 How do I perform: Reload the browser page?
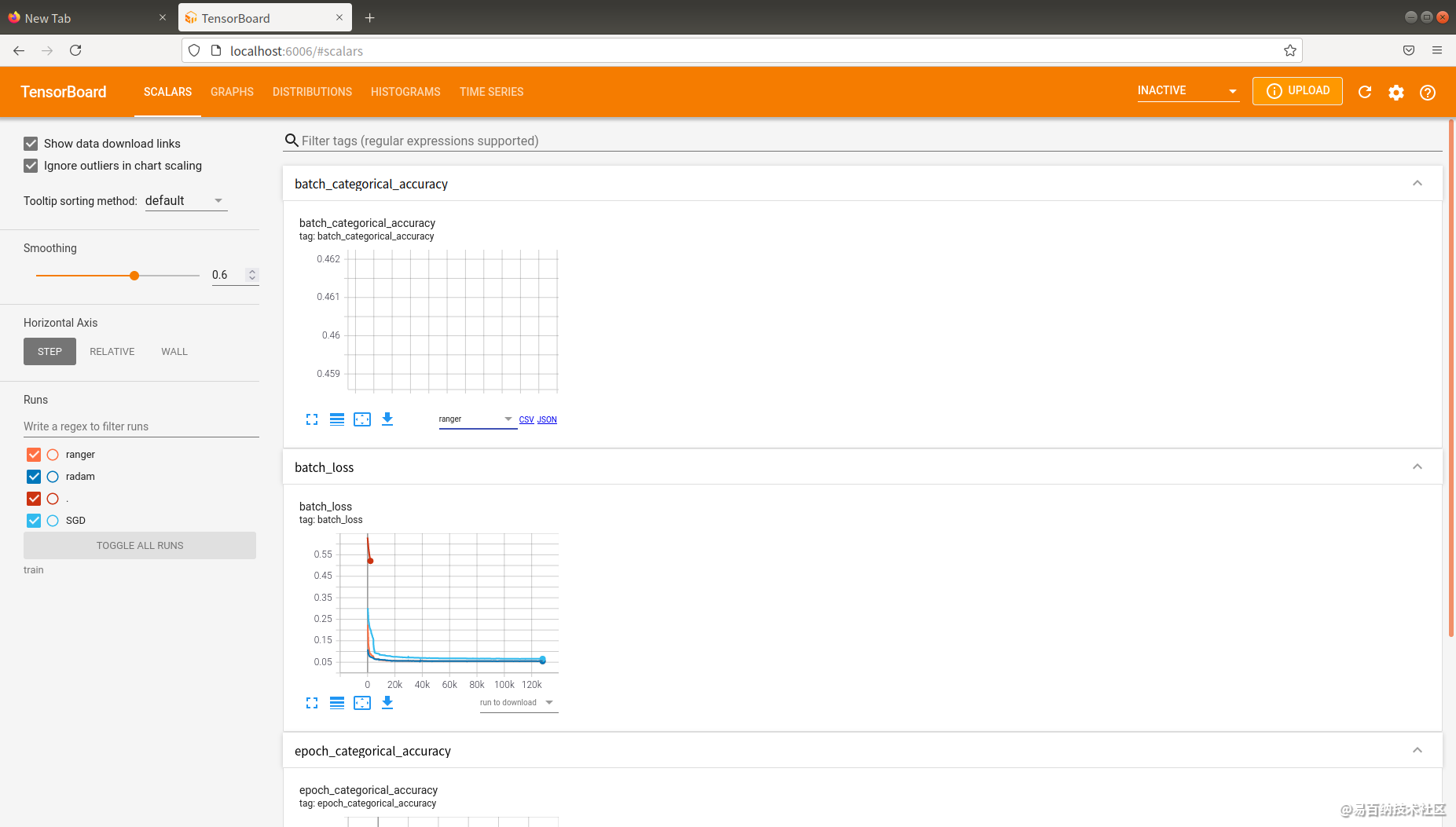coord(75,50)
